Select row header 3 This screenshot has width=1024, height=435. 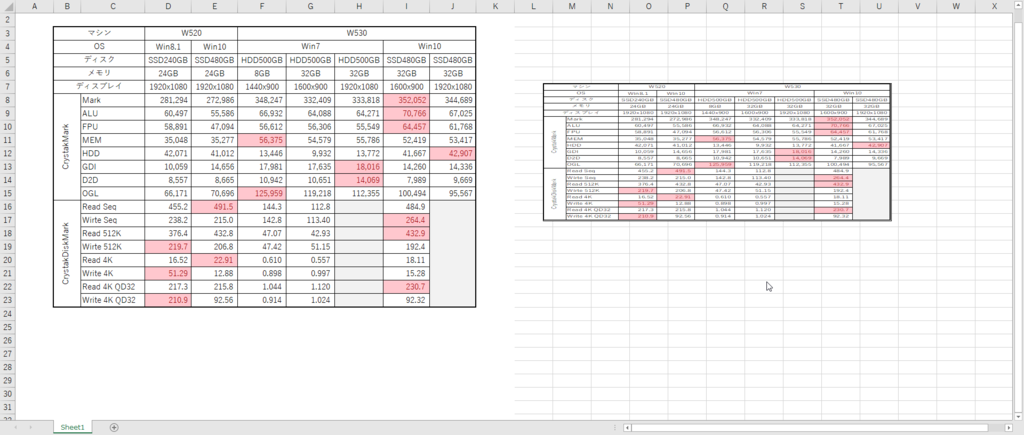coord(7,33)
